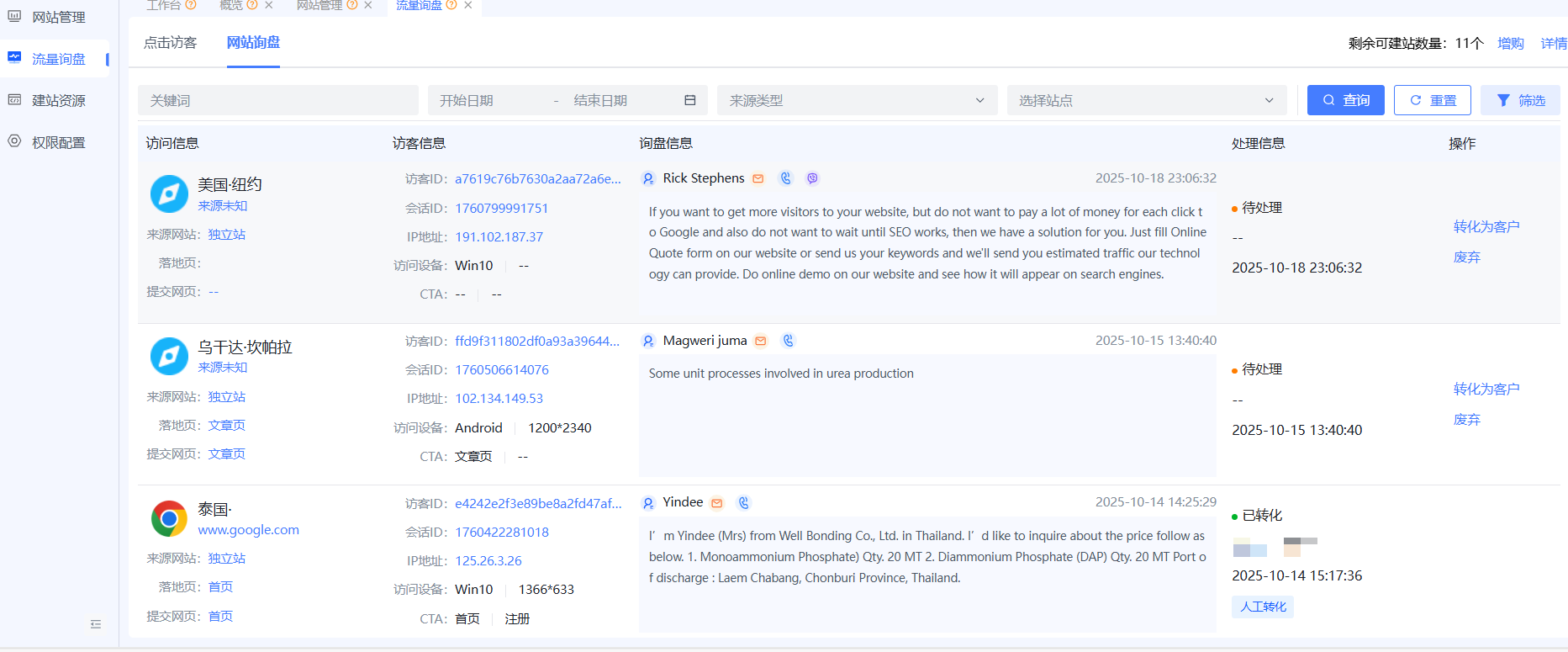The height and width of the screenshot is (652, 1568).
Task: Open the 筛选 filter panel
Action: (1520, 100)
